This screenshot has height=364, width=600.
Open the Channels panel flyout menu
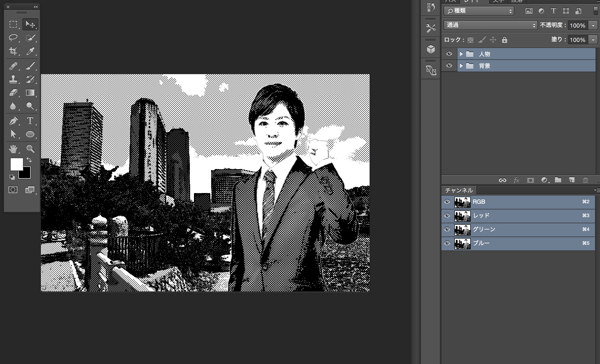coord(597,190)
